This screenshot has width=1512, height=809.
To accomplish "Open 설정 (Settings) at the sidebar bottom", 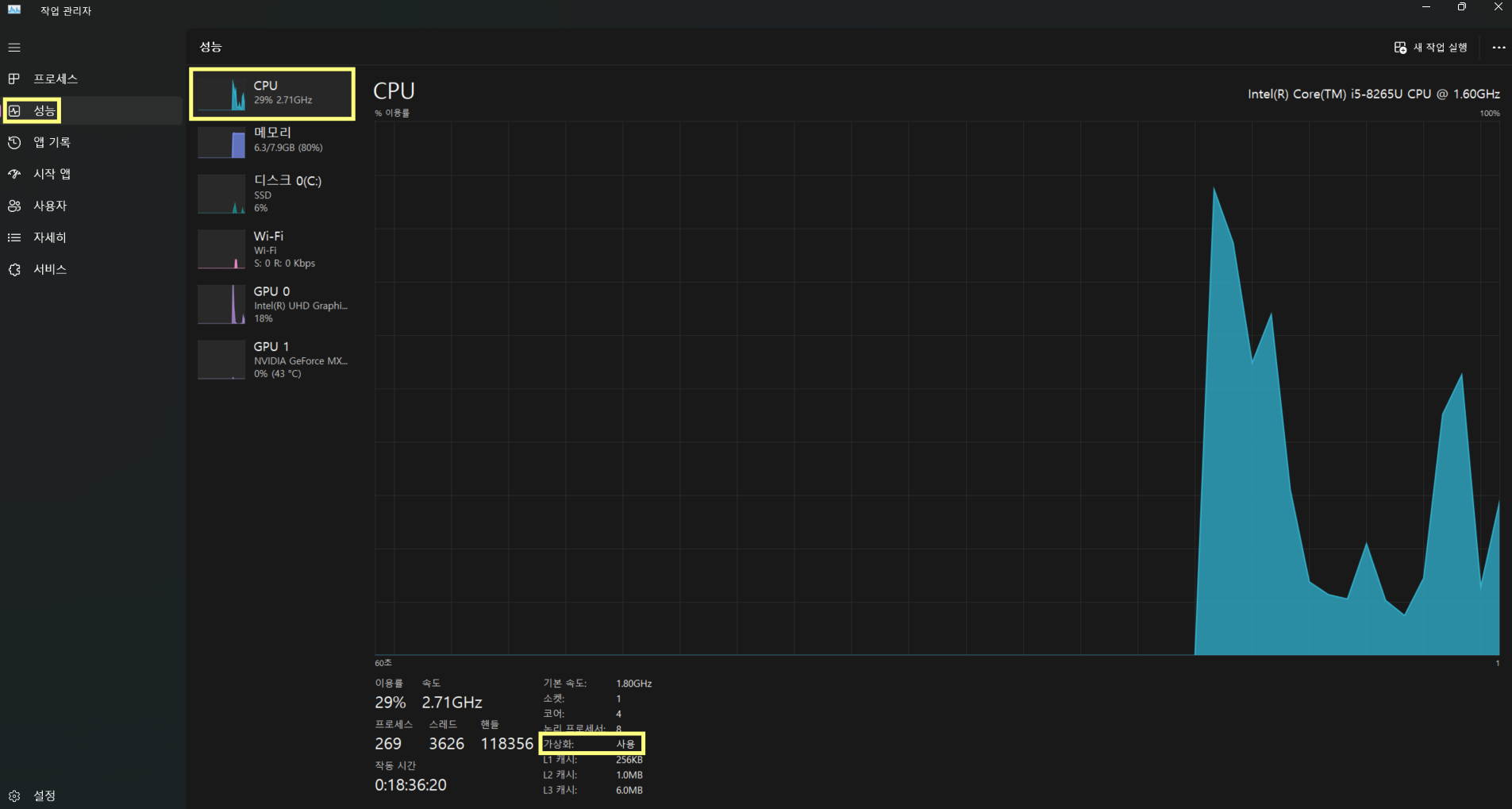I will coord(92,796).
